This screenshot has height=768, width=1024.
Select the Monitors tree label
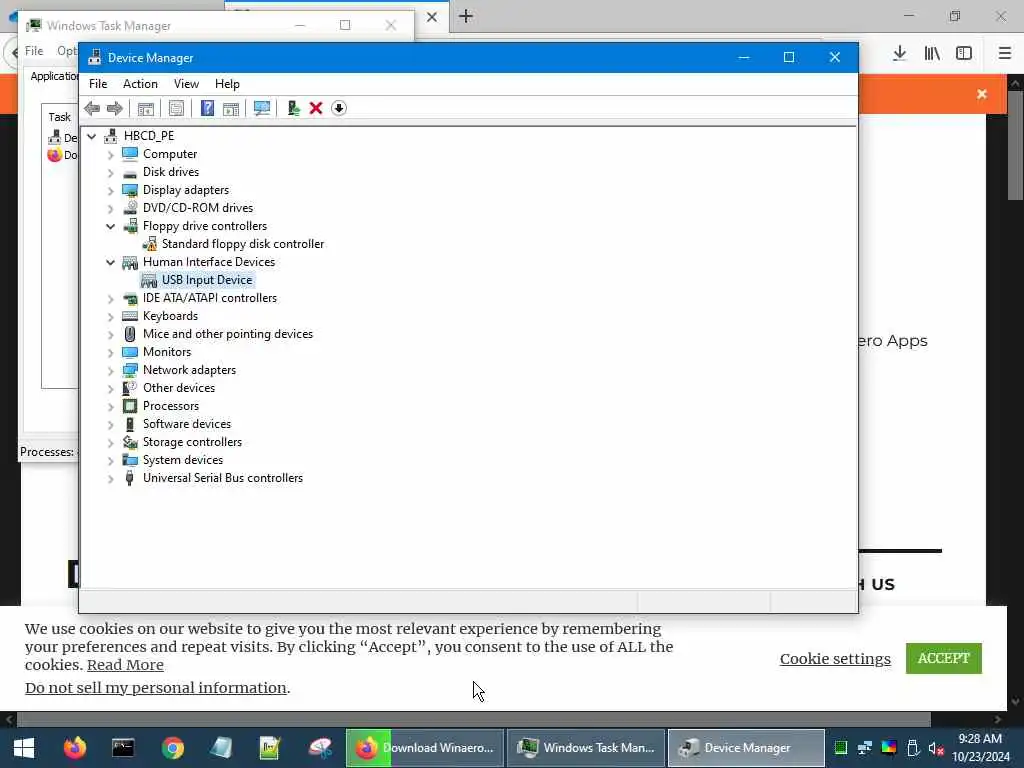[167, 351]
